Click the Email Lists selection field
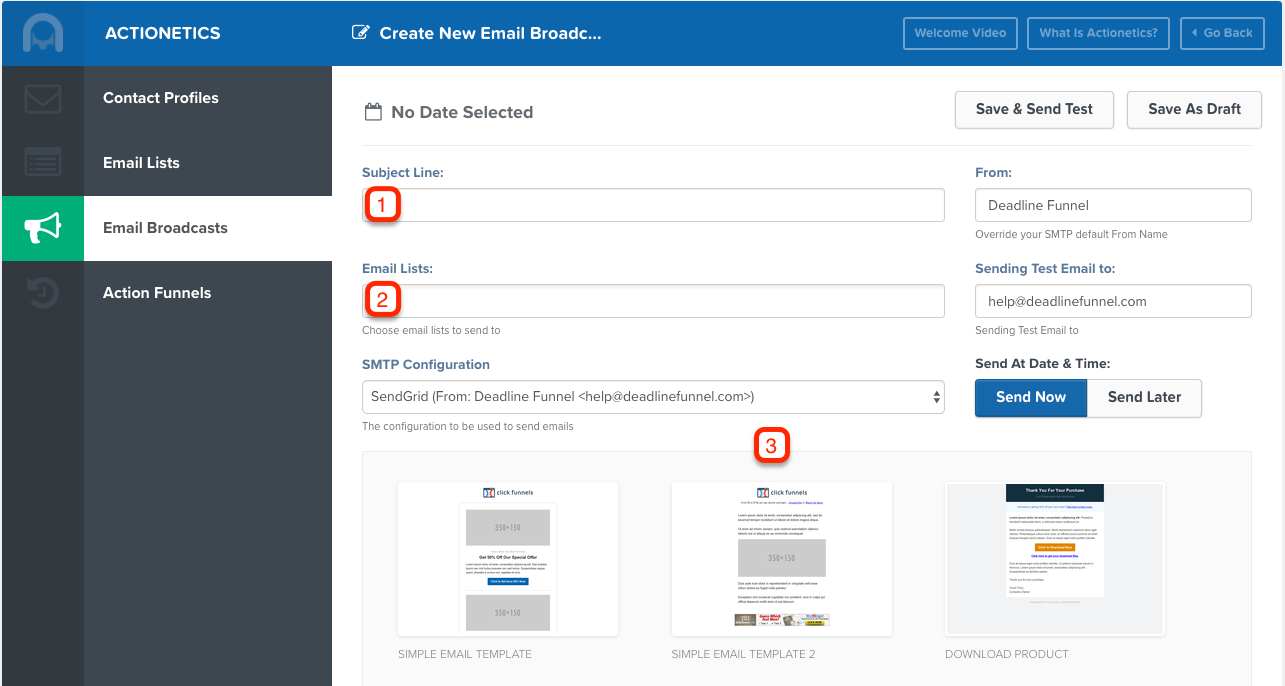The height and width of the screenshot is (686, 1285). click(x=653, y=301)
